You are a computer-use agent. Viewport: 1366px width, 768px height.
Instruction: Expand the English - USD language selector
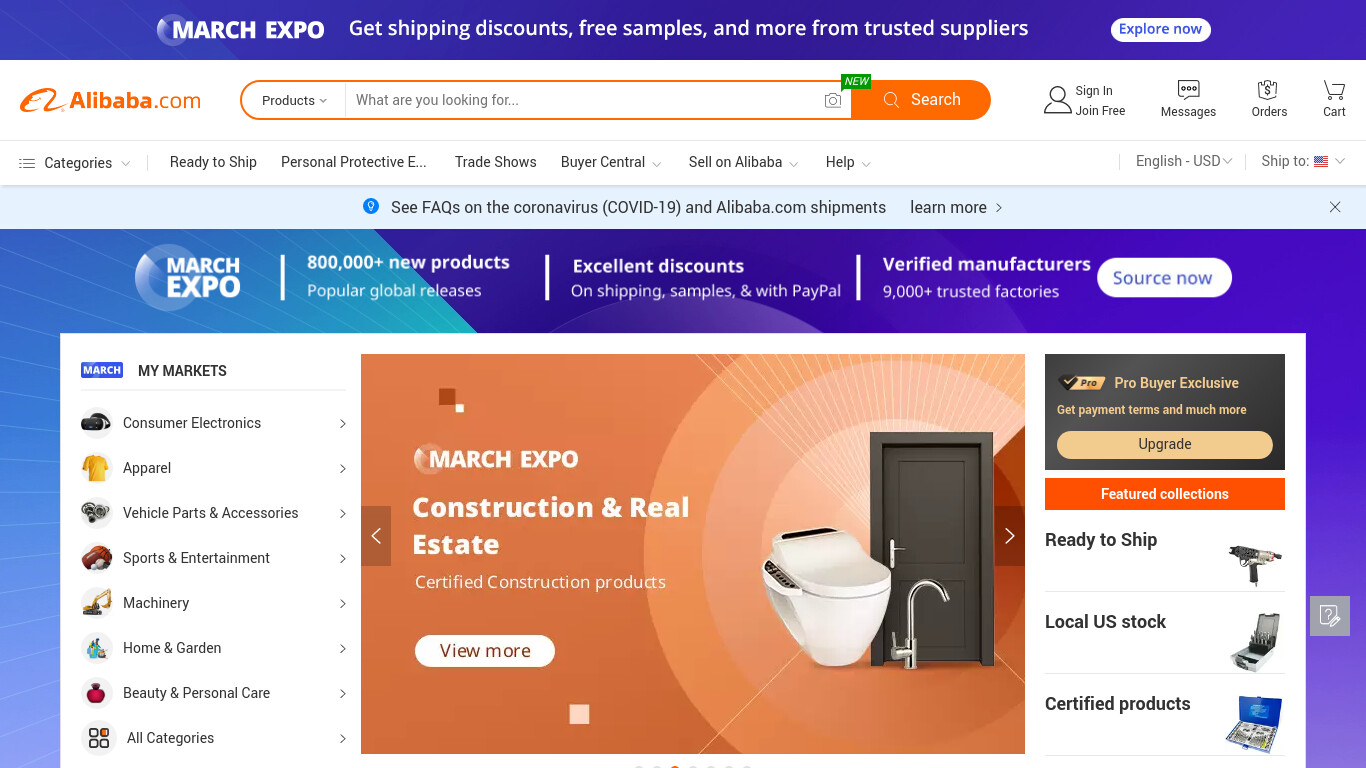pos(1184,161)
